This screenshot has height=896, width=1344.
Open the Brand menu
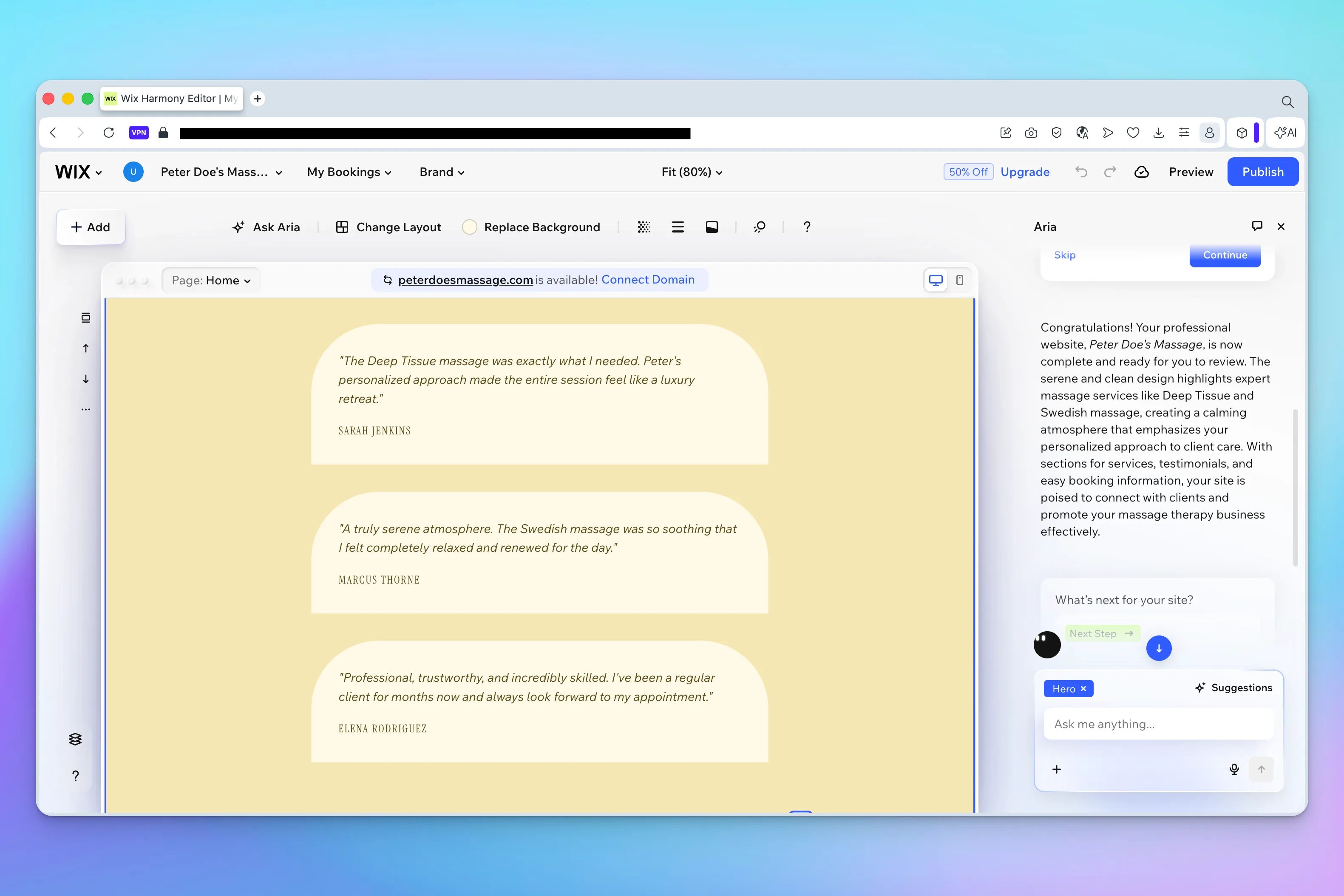tap(442, 172)
